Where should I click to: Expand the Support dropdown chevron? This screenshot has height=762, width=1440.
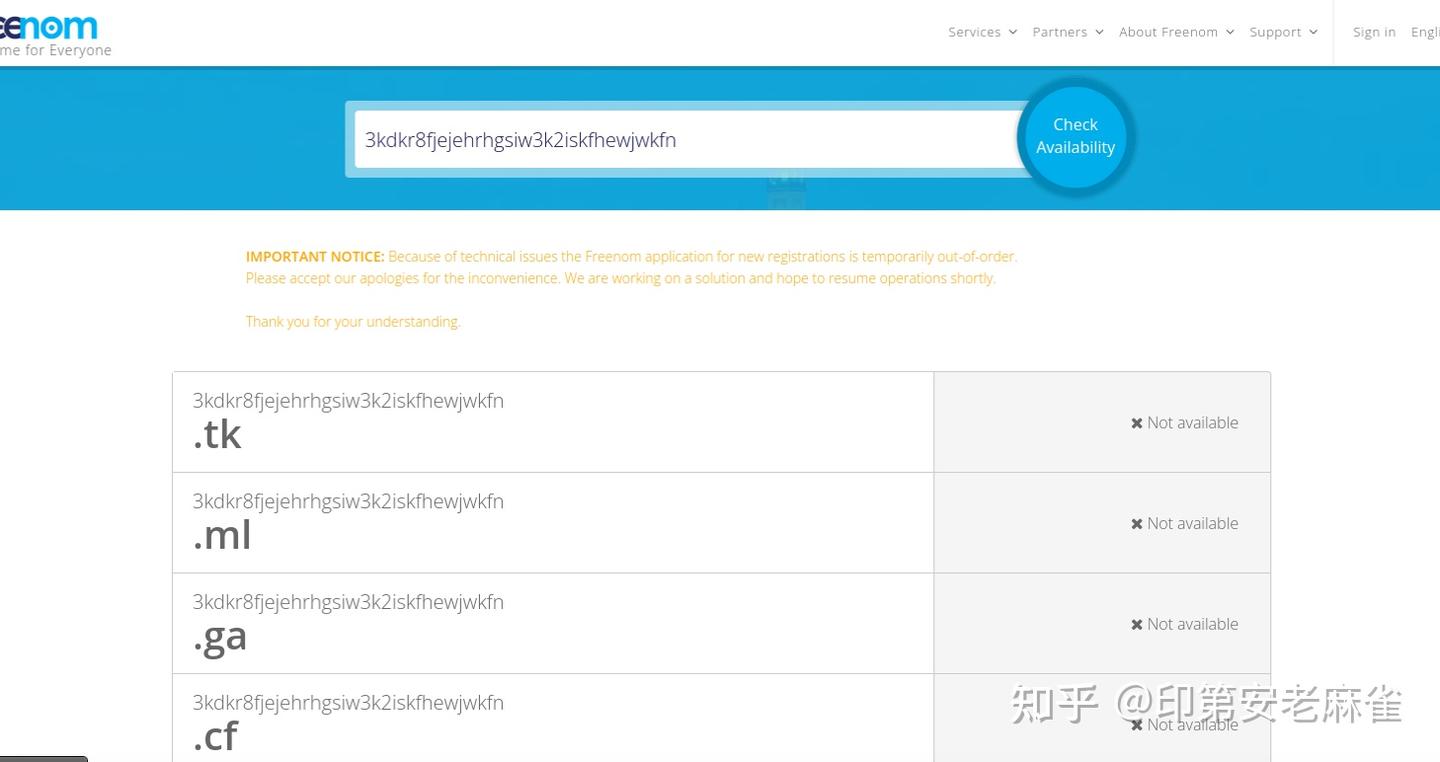click(x=1313, y=31)
